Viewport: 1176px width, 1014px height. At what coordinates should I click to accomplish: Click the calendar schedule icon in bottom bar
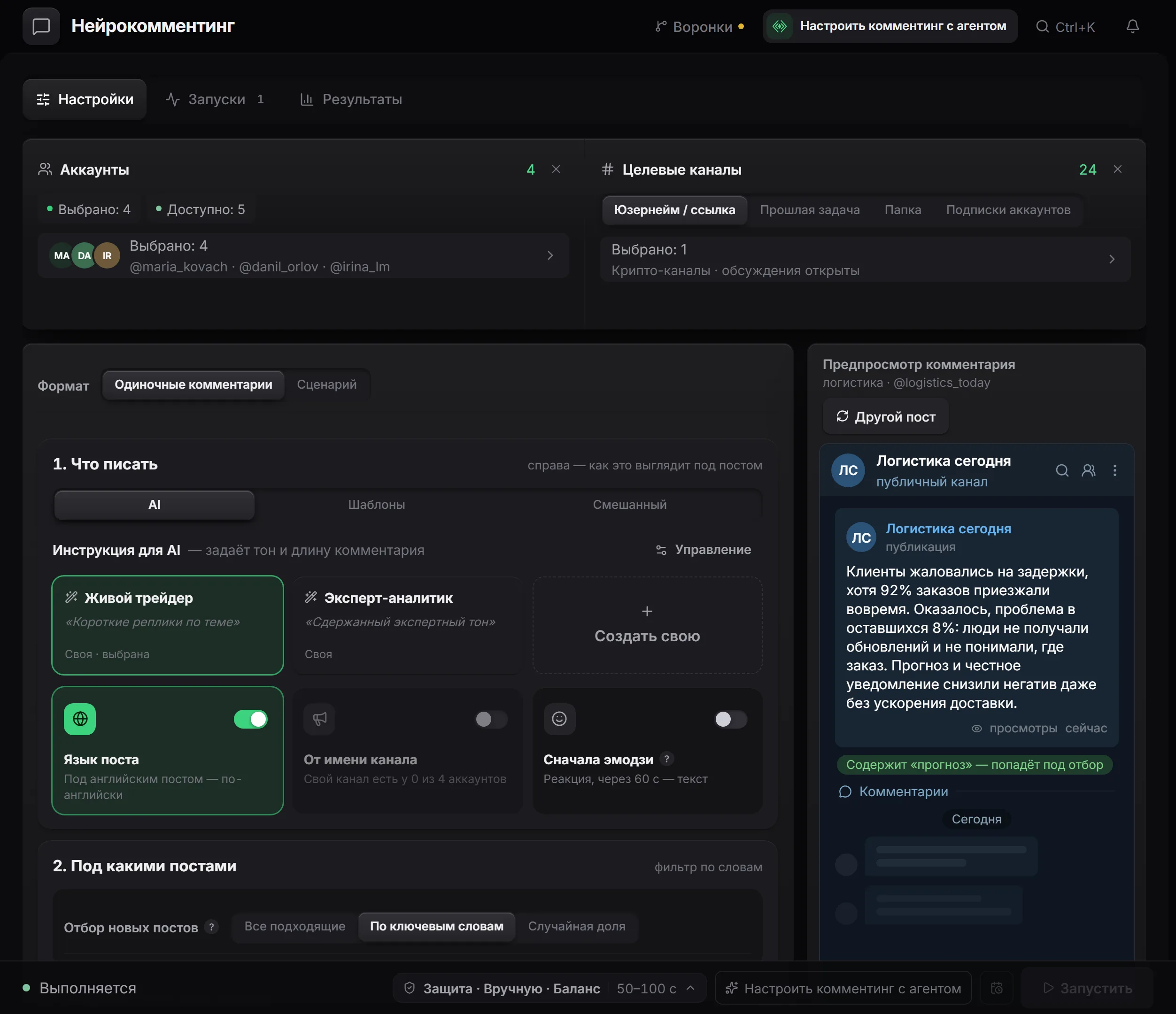coord(997,988)
